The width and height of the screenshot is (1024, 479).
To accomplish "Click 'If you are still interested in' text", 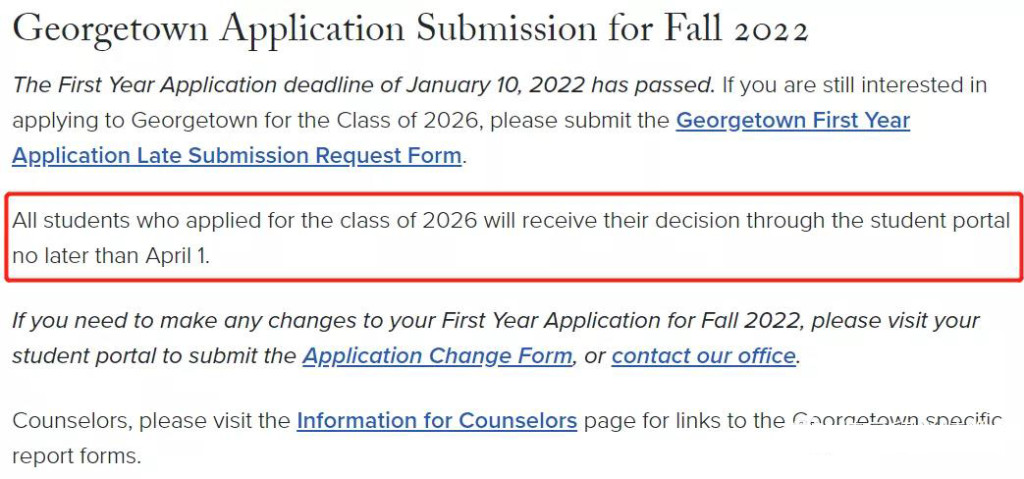I will pyautogui.click(x=854, y=85).
